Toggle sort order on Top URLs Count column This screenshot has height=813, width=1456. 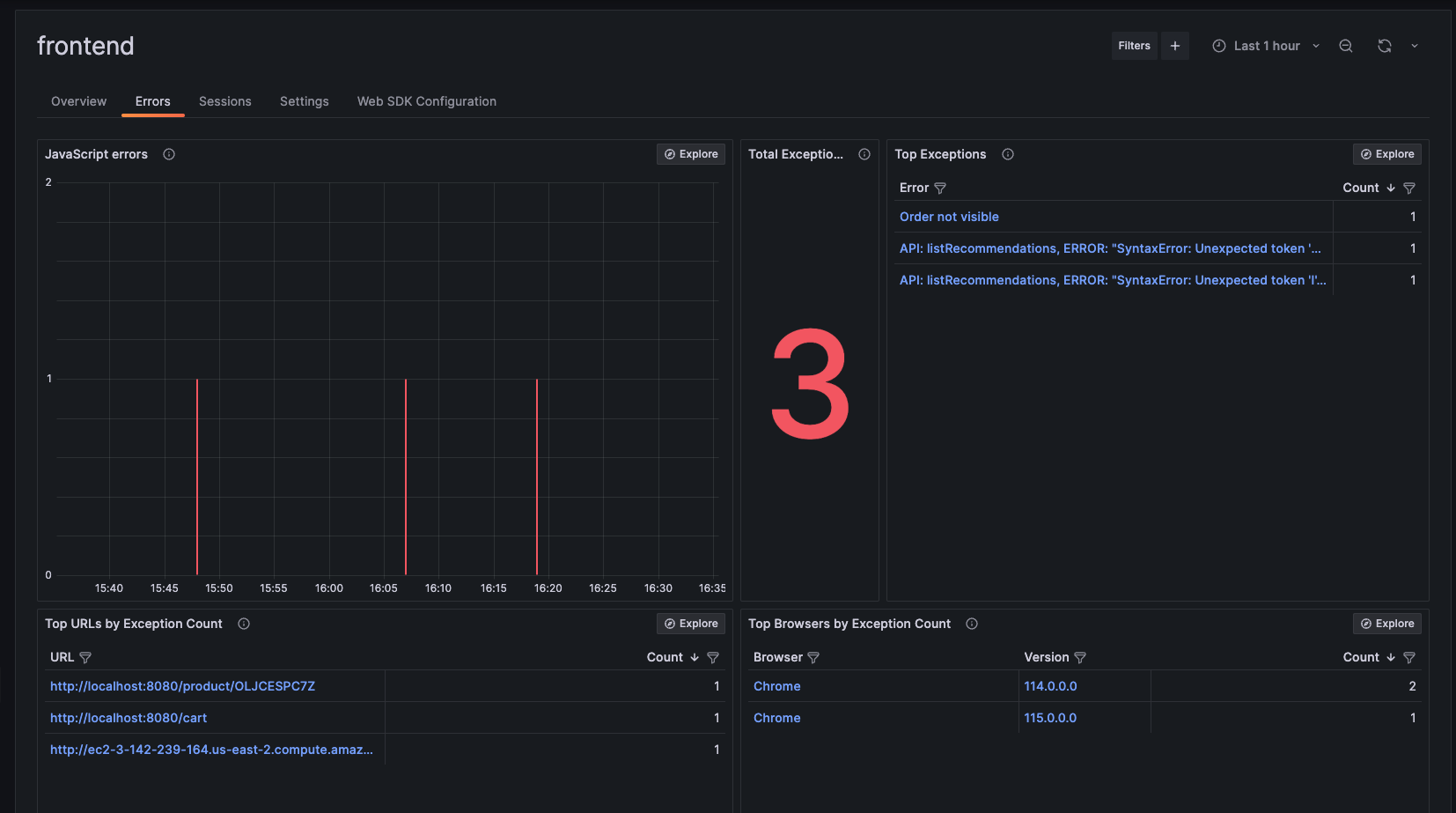point(694,657)
